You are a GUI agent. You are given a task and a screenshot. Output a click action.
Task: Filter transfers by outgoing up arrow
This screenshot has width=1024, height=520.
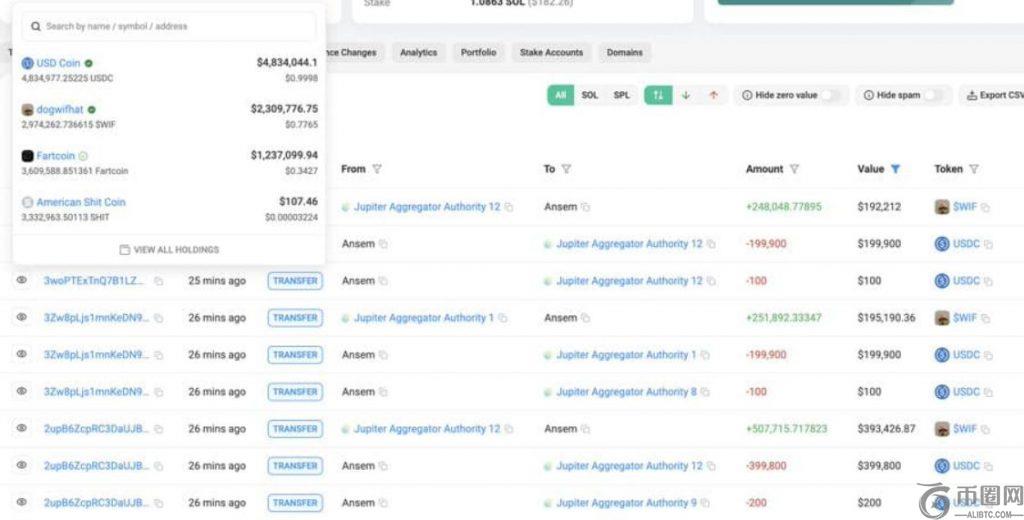coord(713,95)
